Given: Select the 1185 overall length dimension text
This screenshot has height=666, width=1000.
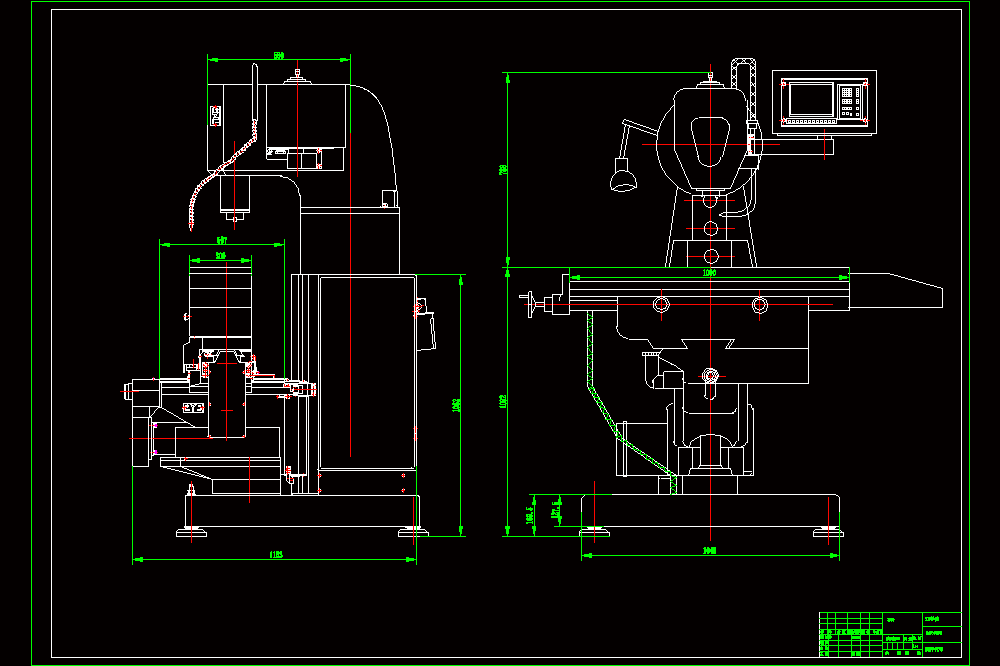Looking at the screenshot, I should [276, 555].
